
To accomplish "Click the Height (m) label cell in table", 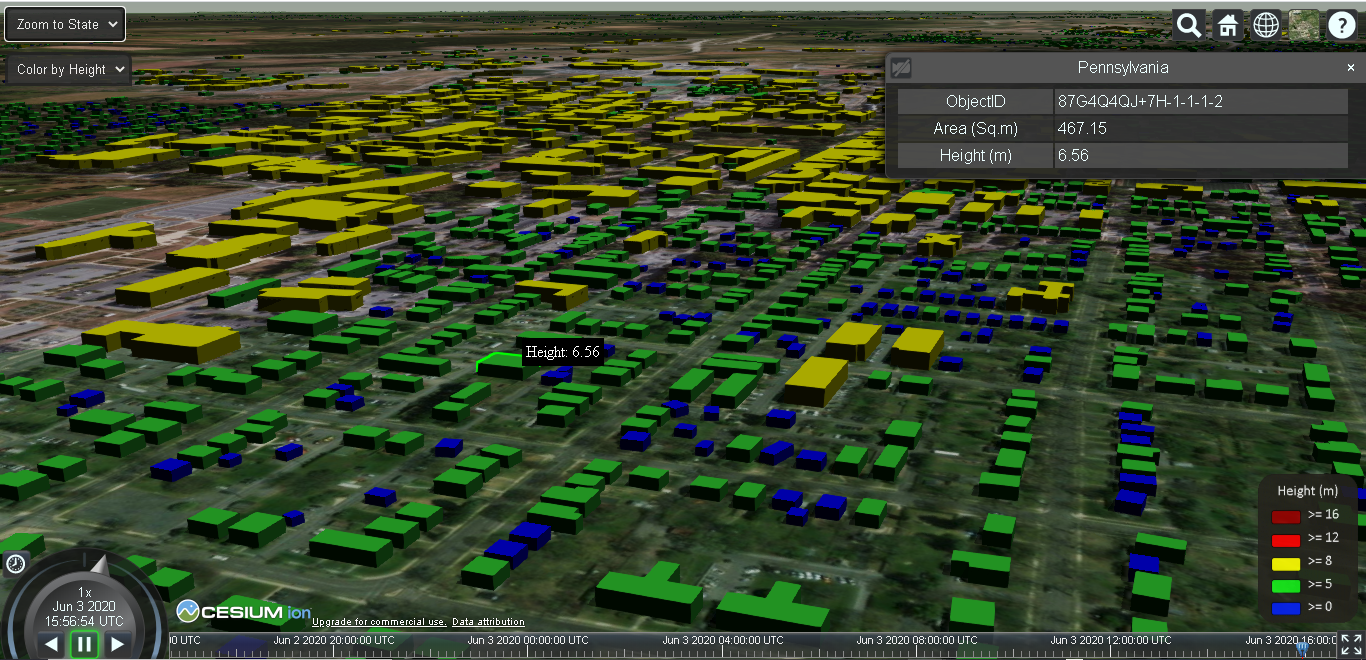I will [975, 156].
